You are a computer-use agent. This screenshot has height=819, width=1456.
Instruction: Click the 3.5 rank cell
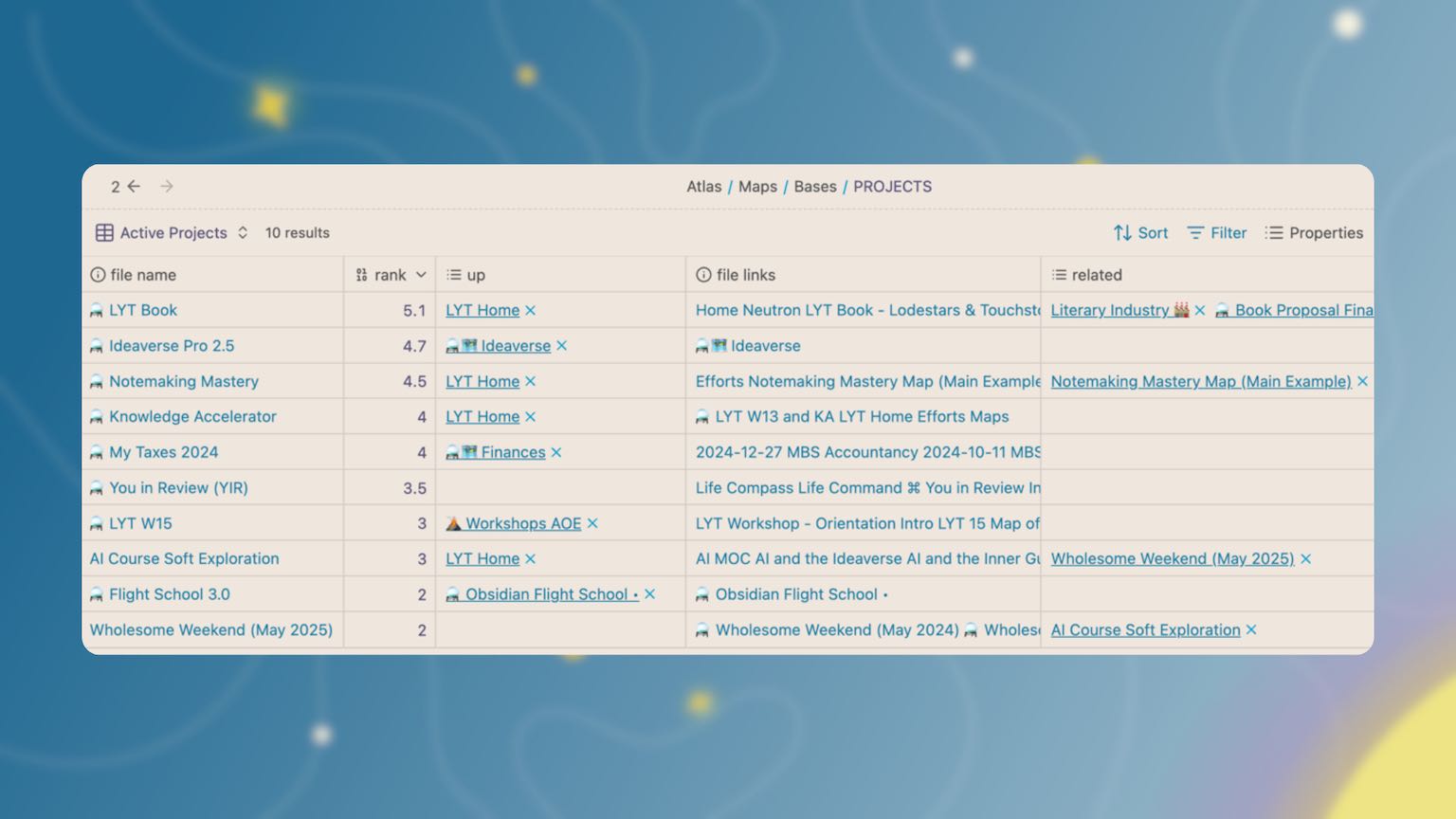pos(390,488)
